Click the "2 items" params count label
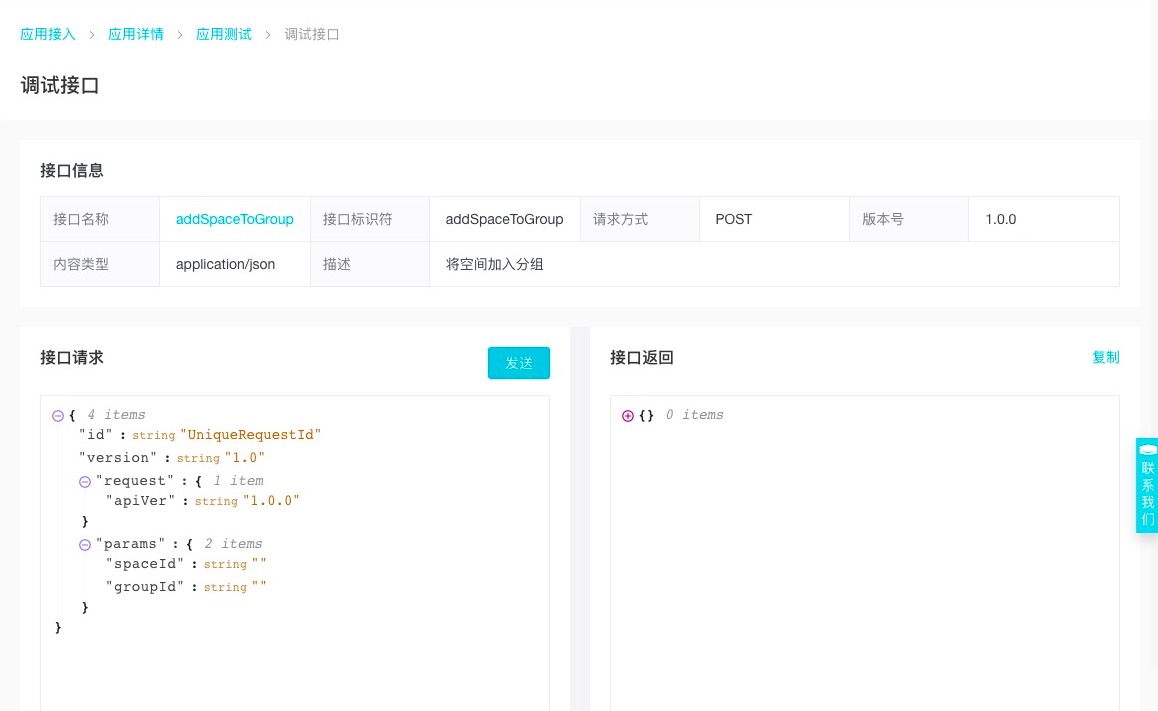 [x=233, y=543]
